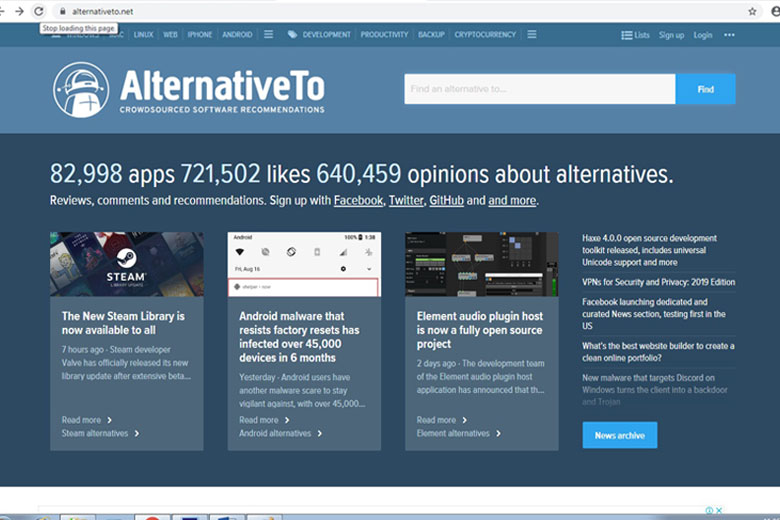Click the News archive button
This screenshot has height=520, width=780.
620,435
